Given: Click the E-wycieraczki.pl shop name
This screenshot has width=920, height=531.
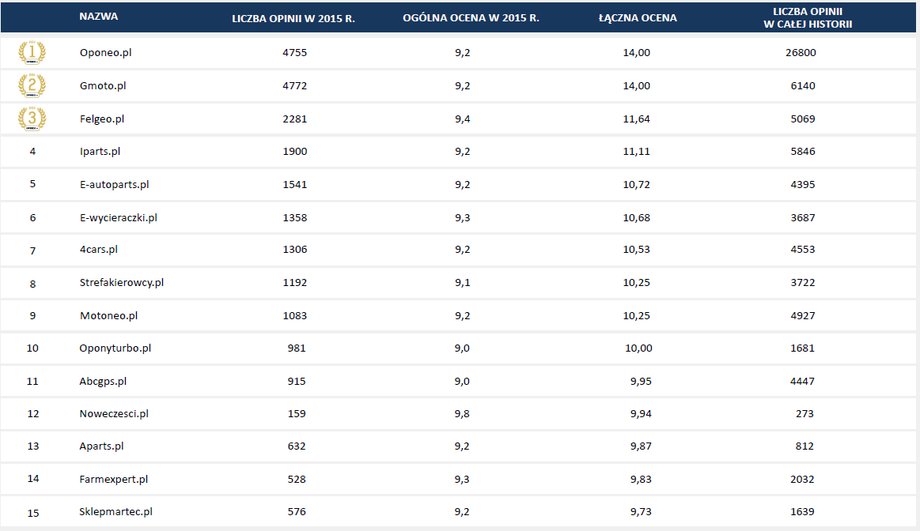Looking at the screenshot, I should 119,218.
